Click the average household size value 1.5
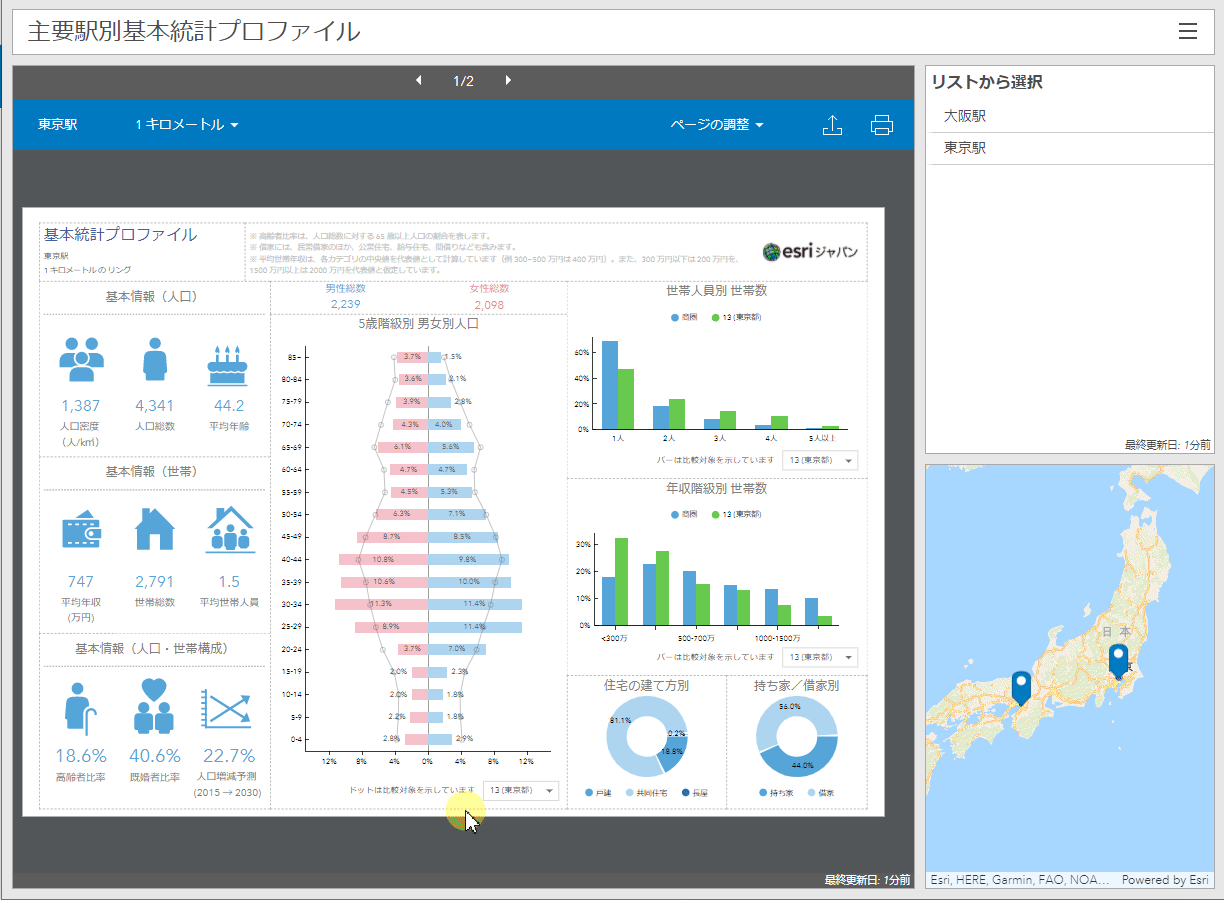 (x=229, y=581)
